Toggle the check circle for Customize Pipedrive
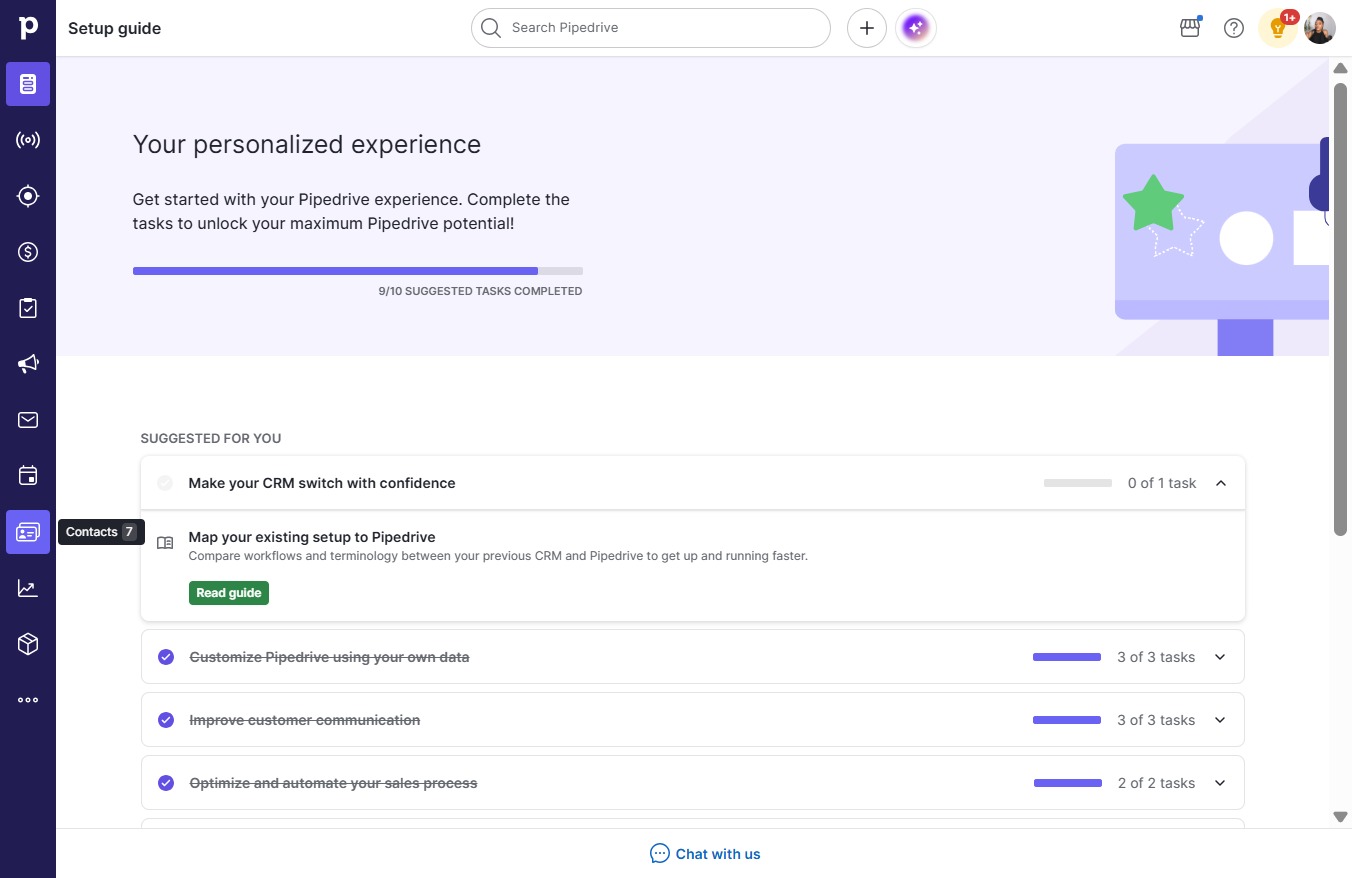The height and width of the screenshot is (878, 1352). (166, 657)
